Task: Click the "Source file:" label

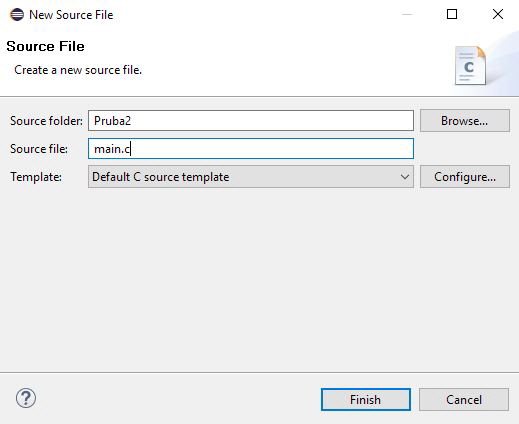Action: pyautogui.click(x=39, y=149)
